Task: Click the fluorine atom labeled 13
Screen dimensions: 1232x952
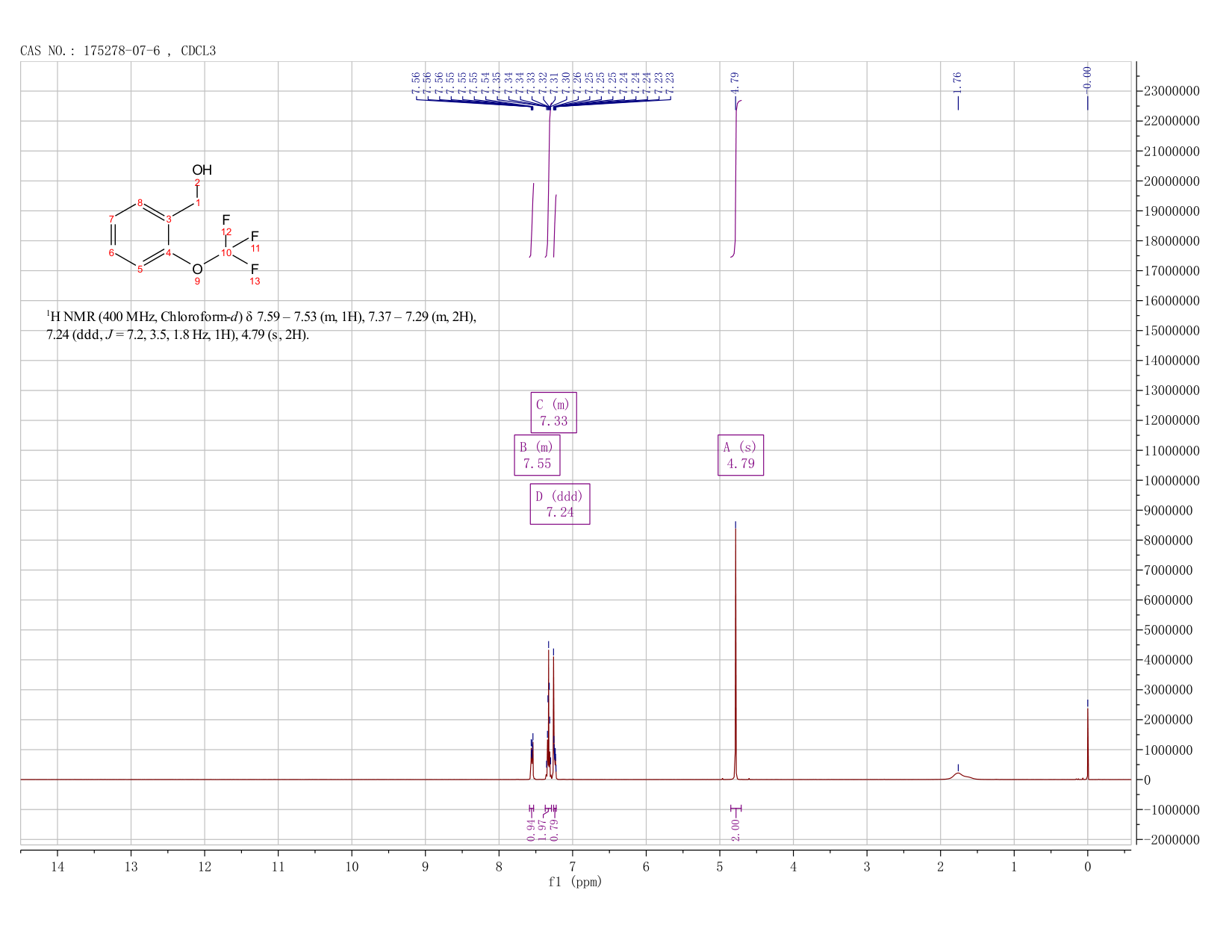Action: click(x=255, y=269)
